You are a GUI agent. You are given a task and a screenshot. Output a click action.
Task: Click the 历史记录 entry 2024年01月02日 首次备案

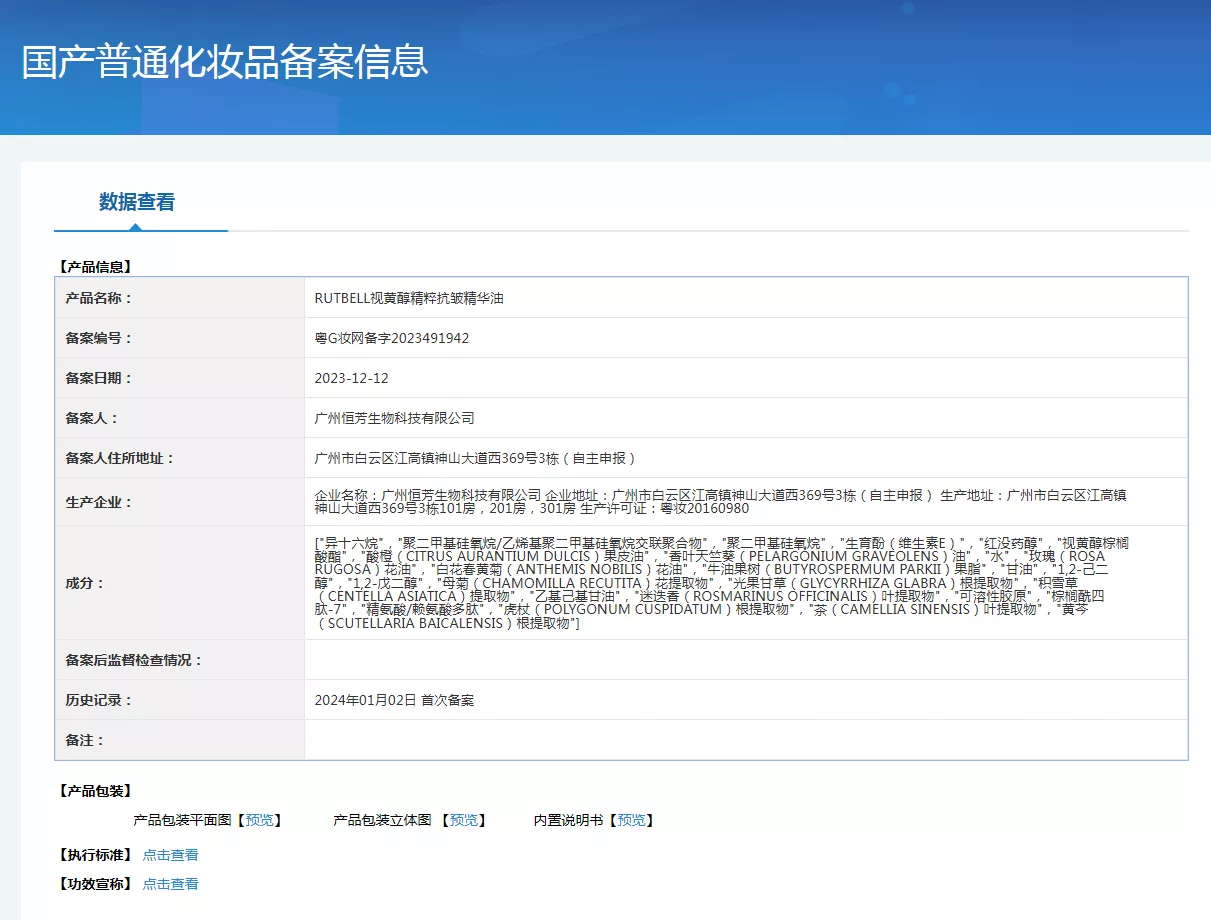click(394, 700)
